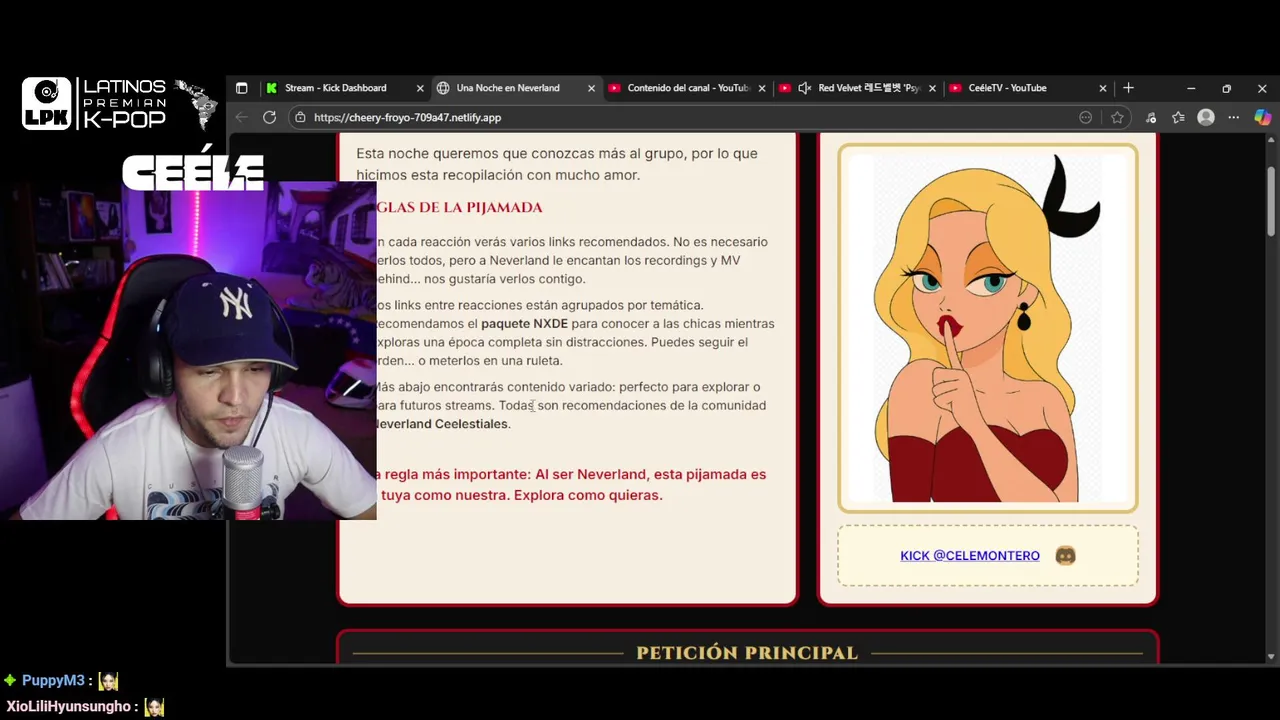
Task: Open a new browser tab
Action: [x=1128, y=88]
